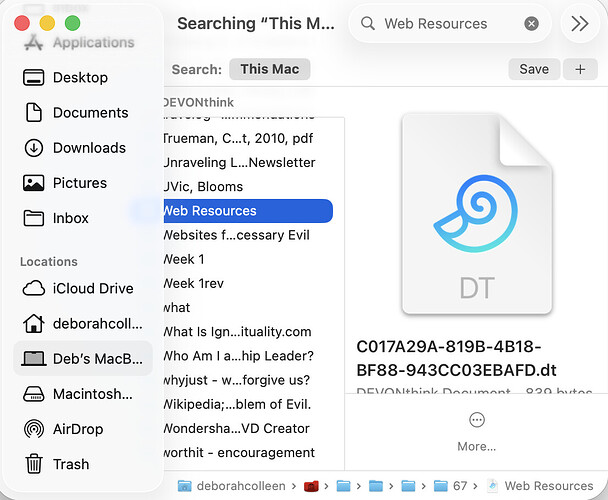Select the Web Resources result row

248,211
